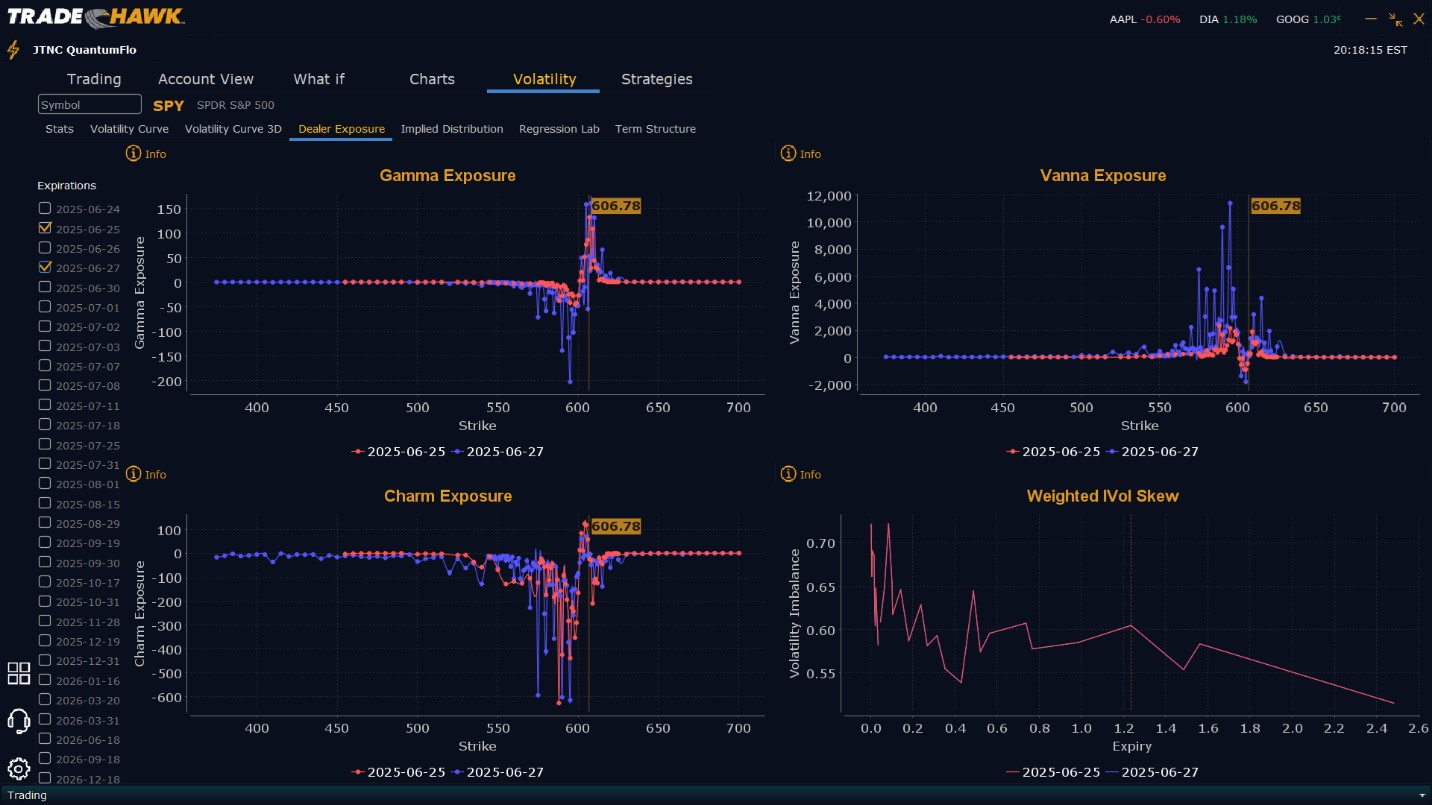The image size is (1432, 805).
Task: Check the 2025-07-01 expiration
Action: click(x=44, y=306)
